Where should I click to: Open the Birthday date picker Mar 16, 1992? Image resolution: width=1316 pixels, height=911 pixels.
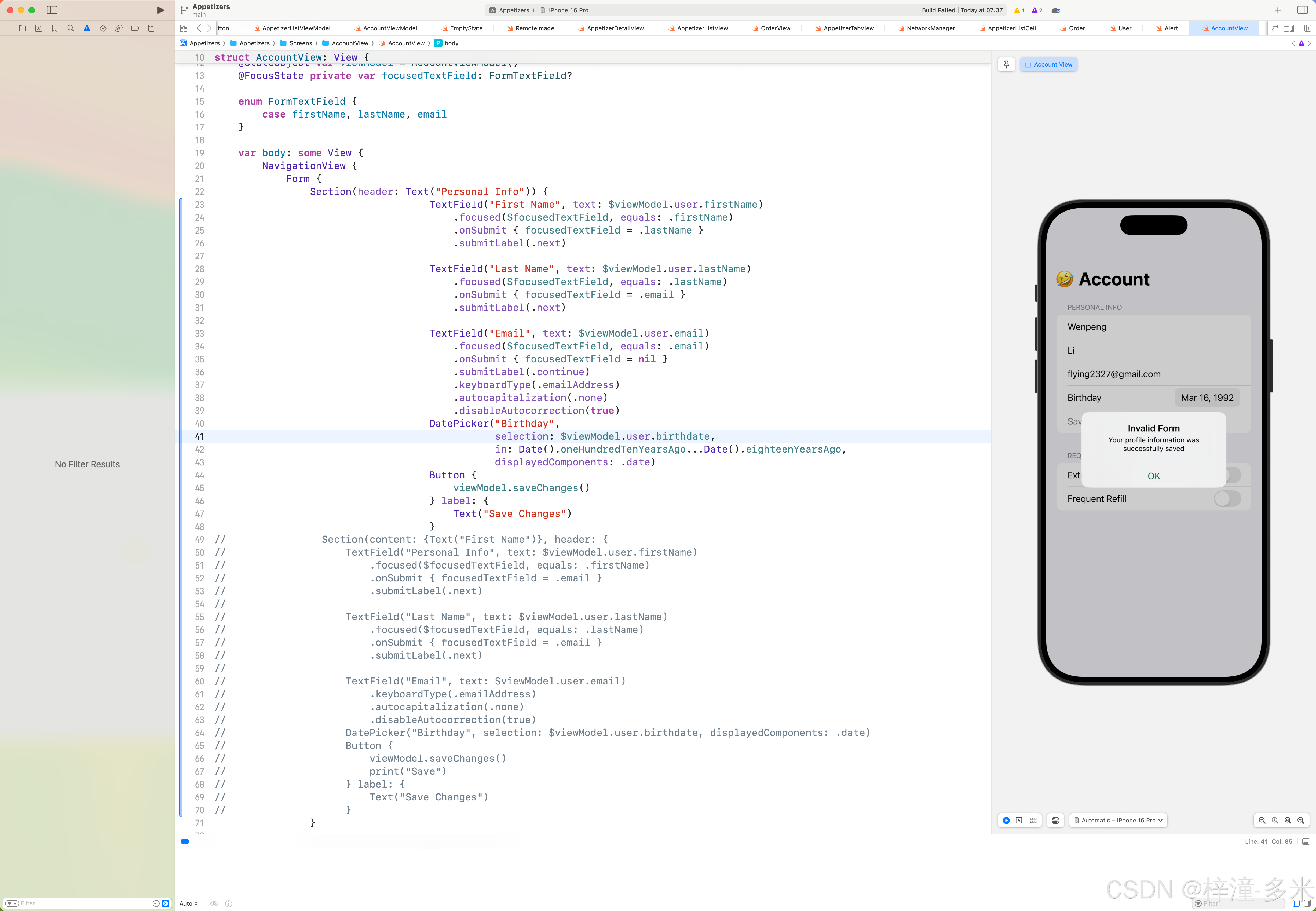1207,398
